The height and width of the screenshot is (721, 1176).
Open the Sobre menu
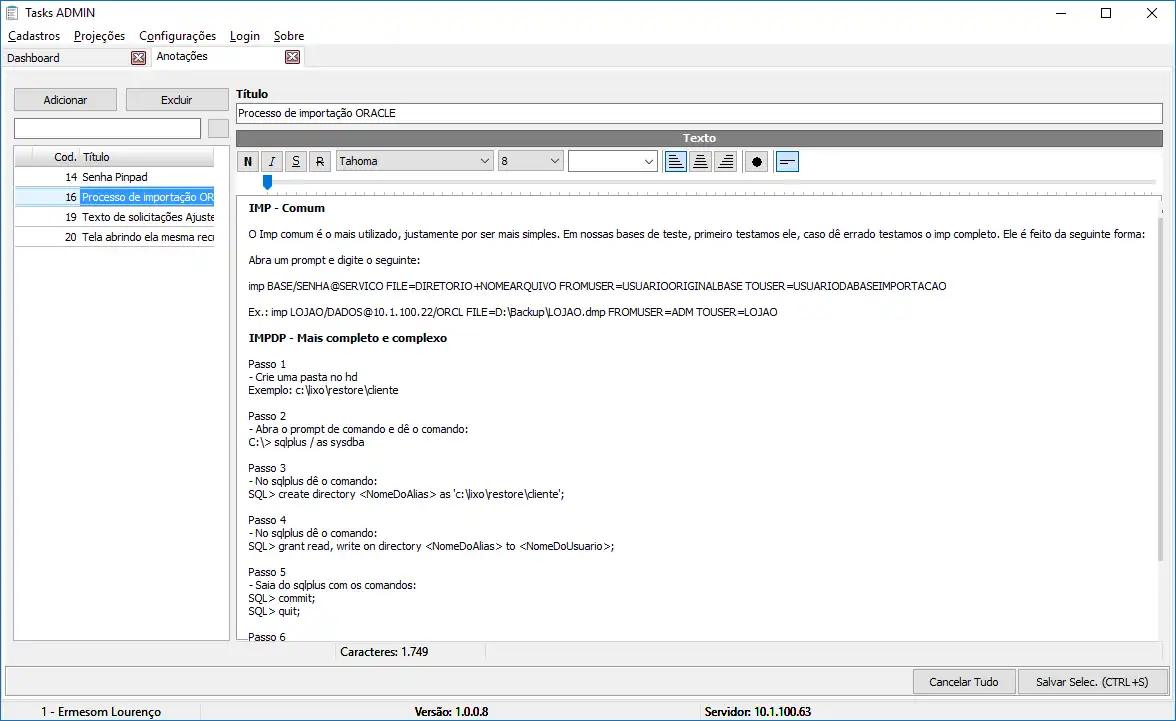(x=289, y=36)
